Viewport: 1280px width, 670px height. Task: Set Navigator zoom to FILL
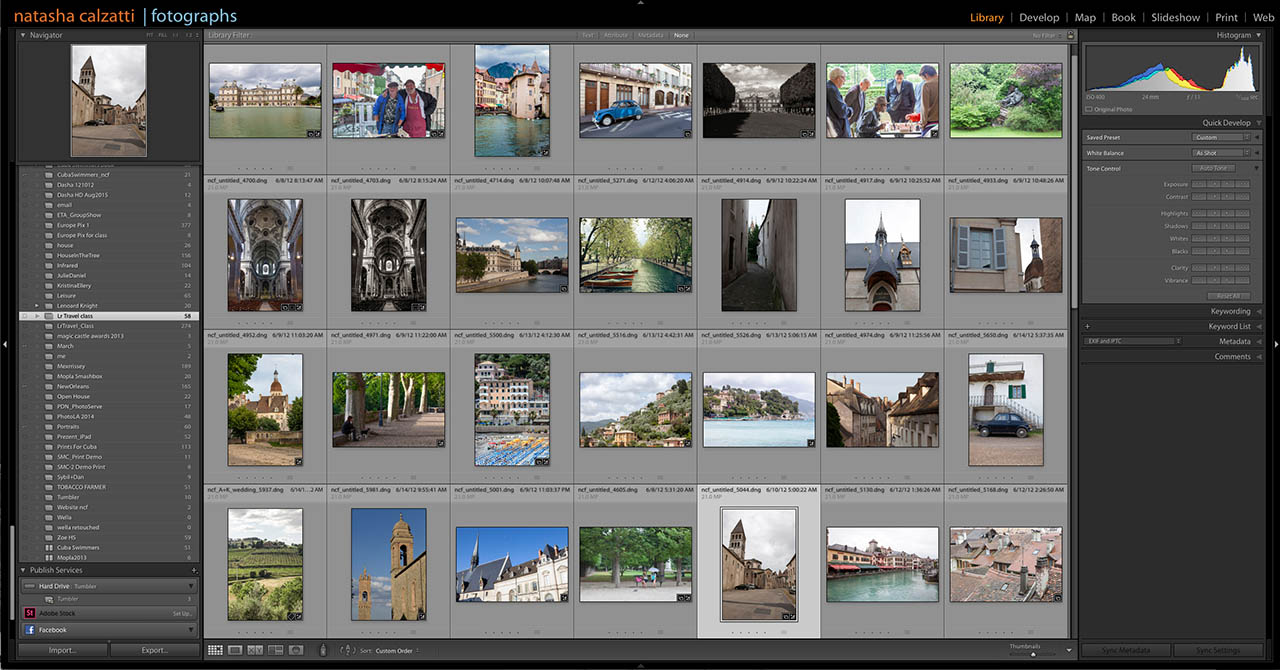click(x=163, y=35)
